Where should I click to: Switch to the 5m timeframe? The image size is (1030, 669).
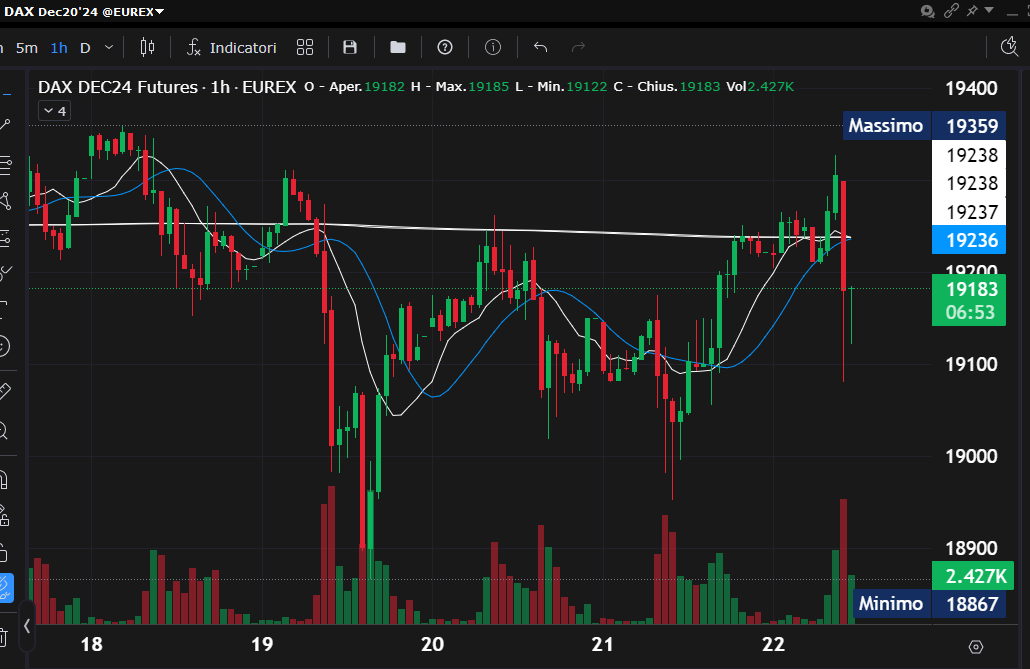tap(27, 47)
